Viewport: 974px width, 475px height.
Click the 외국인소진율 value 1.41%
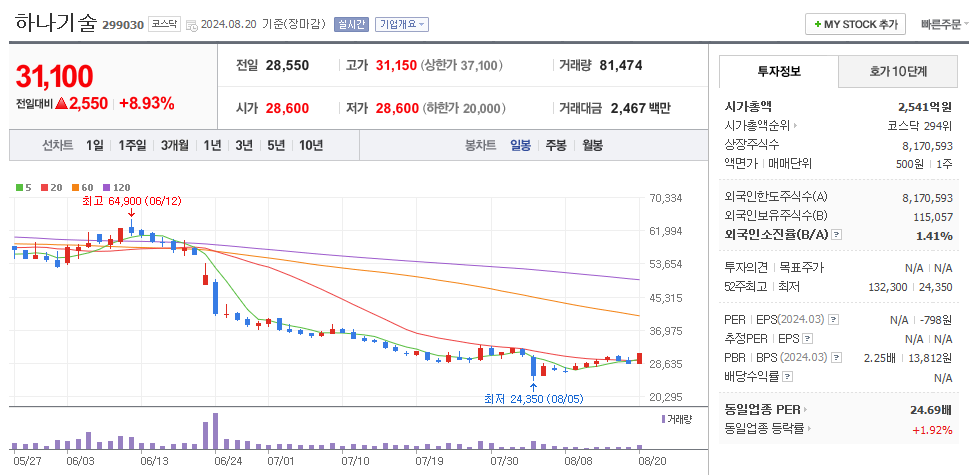pyautogui.click(x=934, y=236)
